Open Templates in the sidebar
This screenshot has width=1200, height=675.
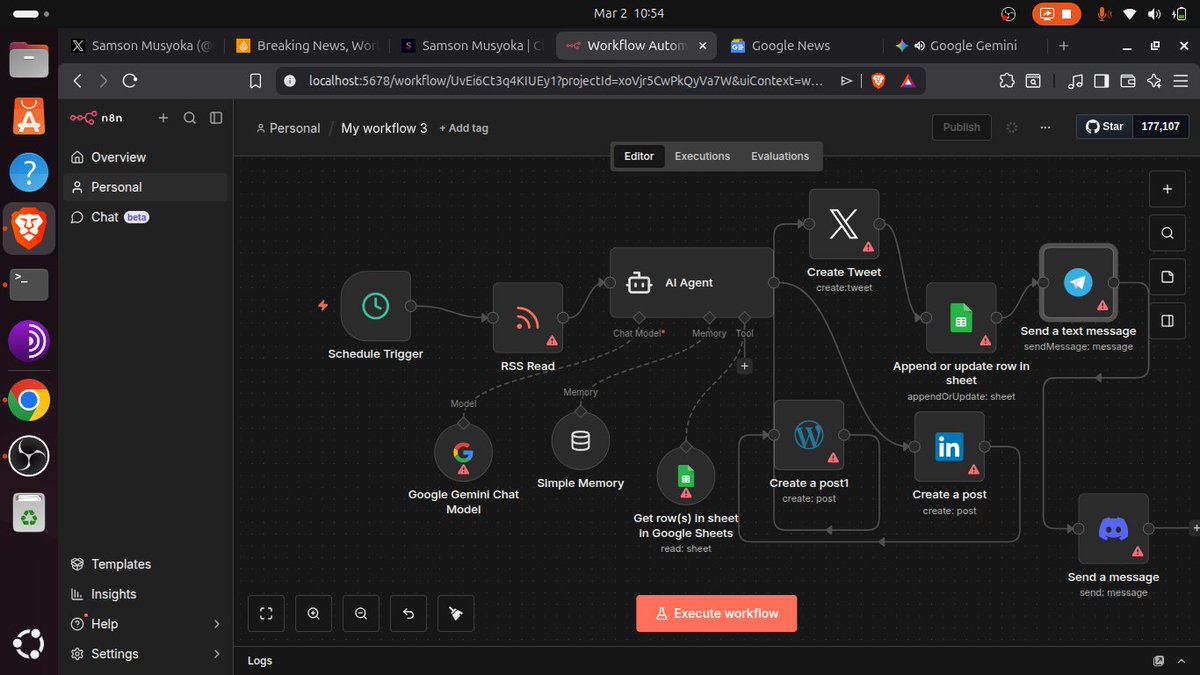(x=145, y=564)
